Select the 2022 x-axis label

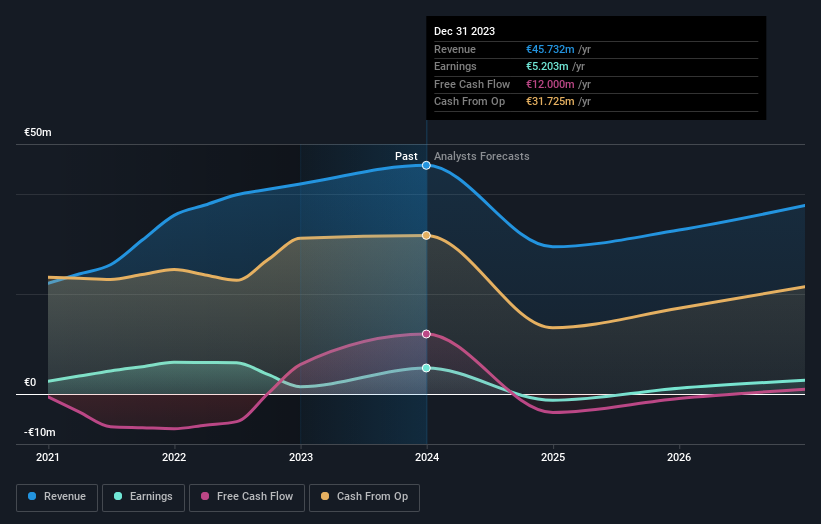(x=174, y=457)
